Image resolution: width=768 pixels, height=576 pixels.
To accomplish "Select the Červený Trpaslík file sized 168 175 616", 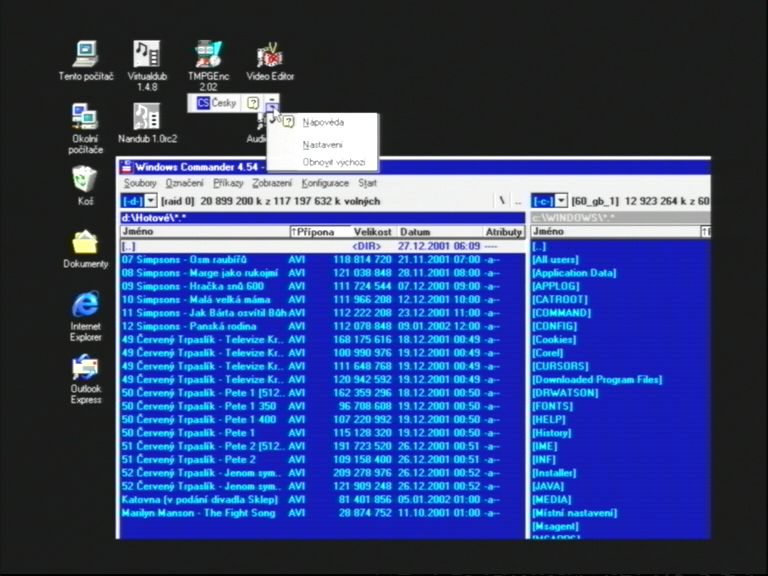I will pyautogui.click(x=322, y=339).
